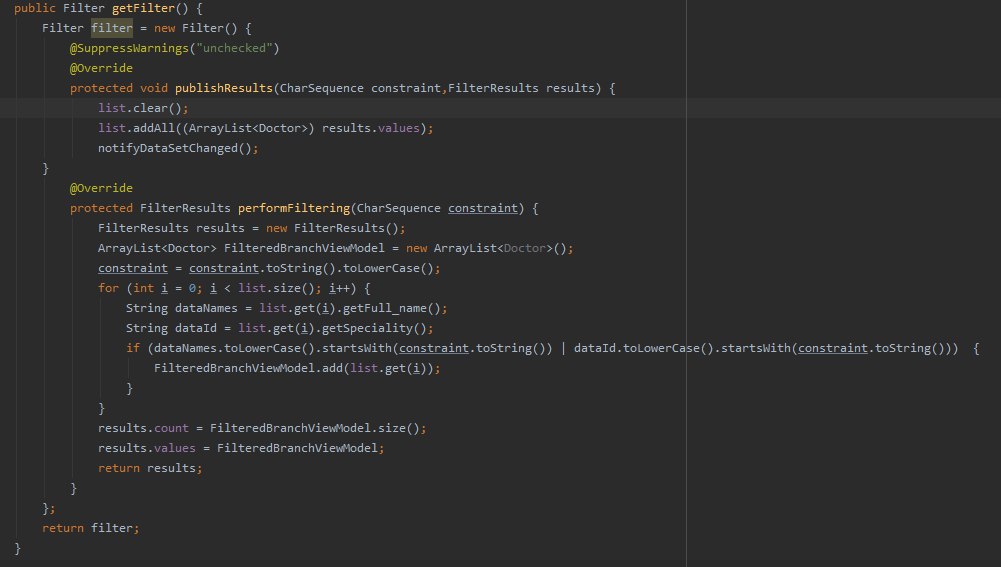Click toLowerCase() in the constraint assignment line
1001x567 pixels.
click(x=388, y=268)
